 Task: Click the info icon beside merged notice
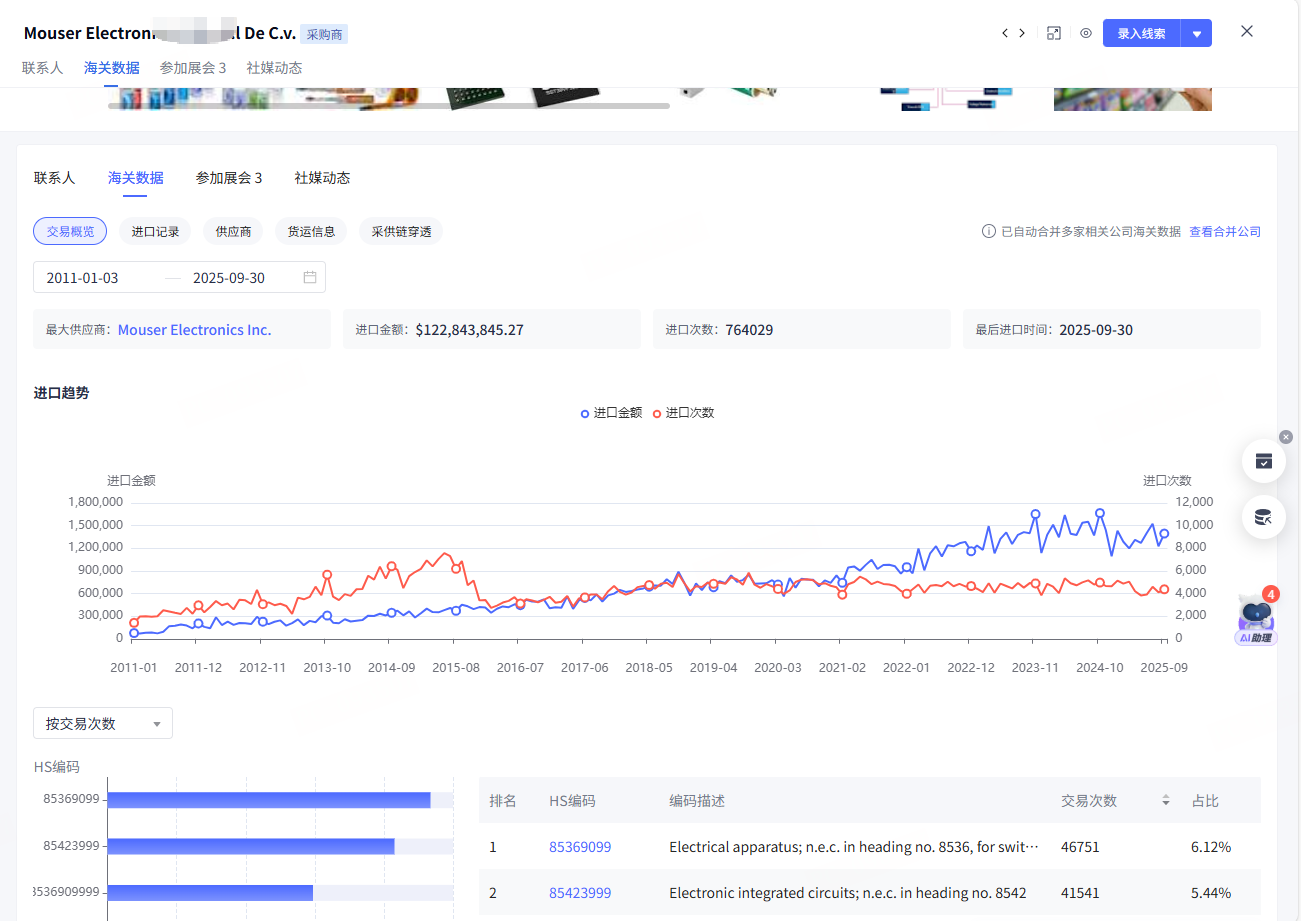[x=988, y=232]
